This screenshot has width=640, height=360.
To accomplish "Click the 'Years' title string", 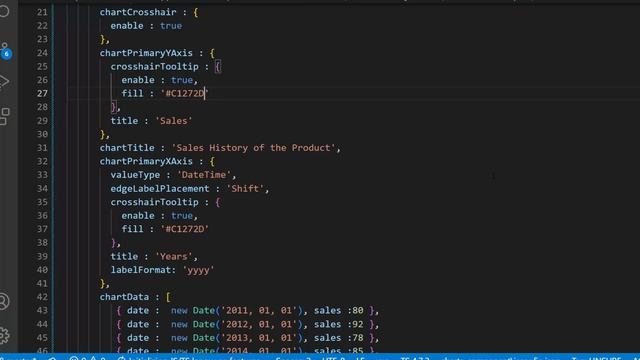I will click(x=173, y=256).
